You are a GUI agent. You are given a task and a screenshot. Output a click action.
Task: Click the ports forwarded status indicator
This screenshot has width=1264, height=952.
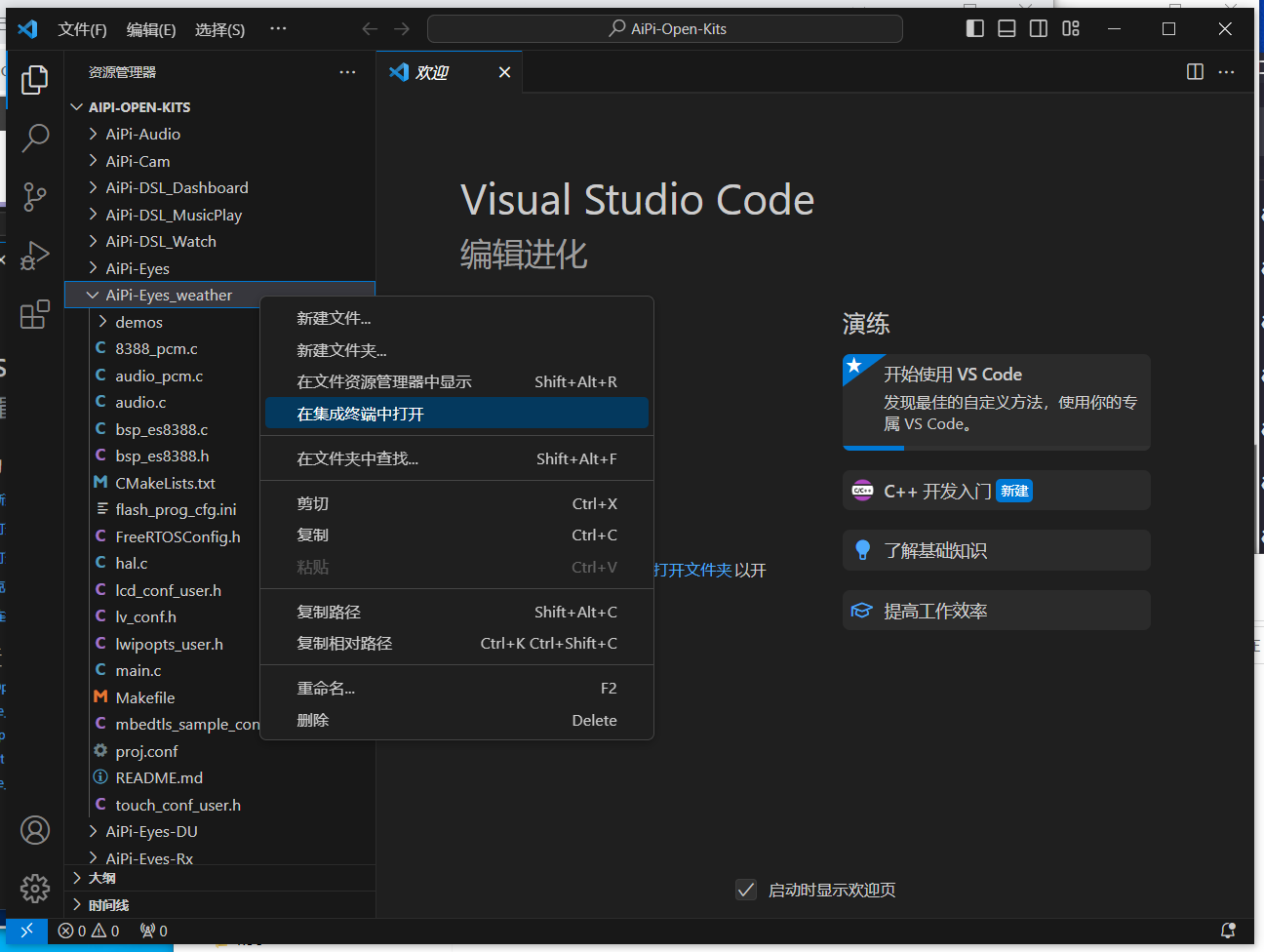[154, 931]
